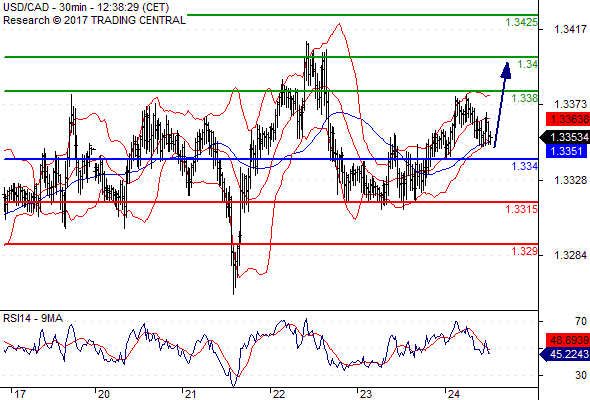Click the RSI14 - 9MA indicator title

coord(33,318)
